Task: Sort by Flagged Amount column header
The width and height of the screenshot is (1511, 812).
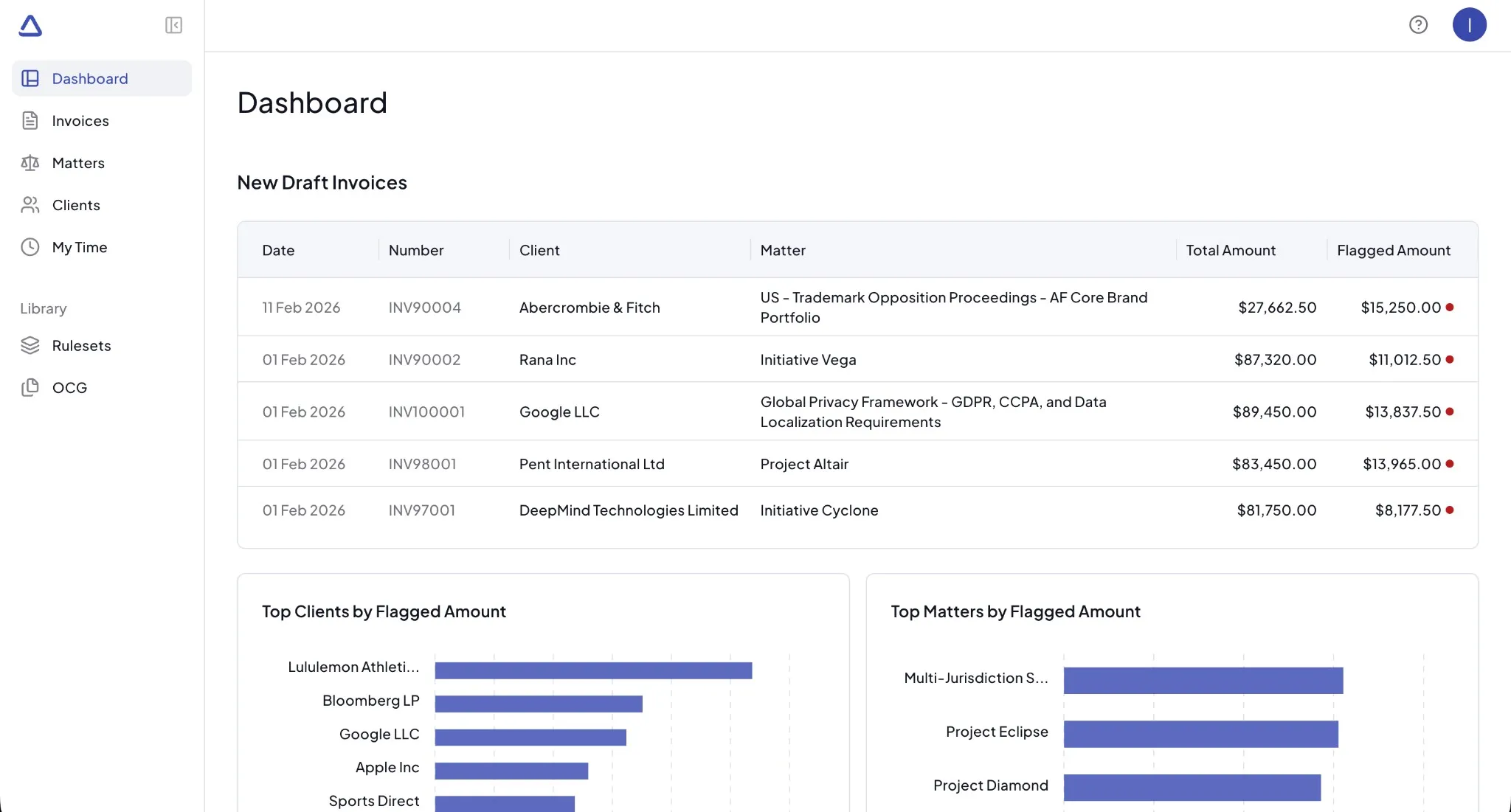Action: pyautogui.click(x=1393, y=251)
